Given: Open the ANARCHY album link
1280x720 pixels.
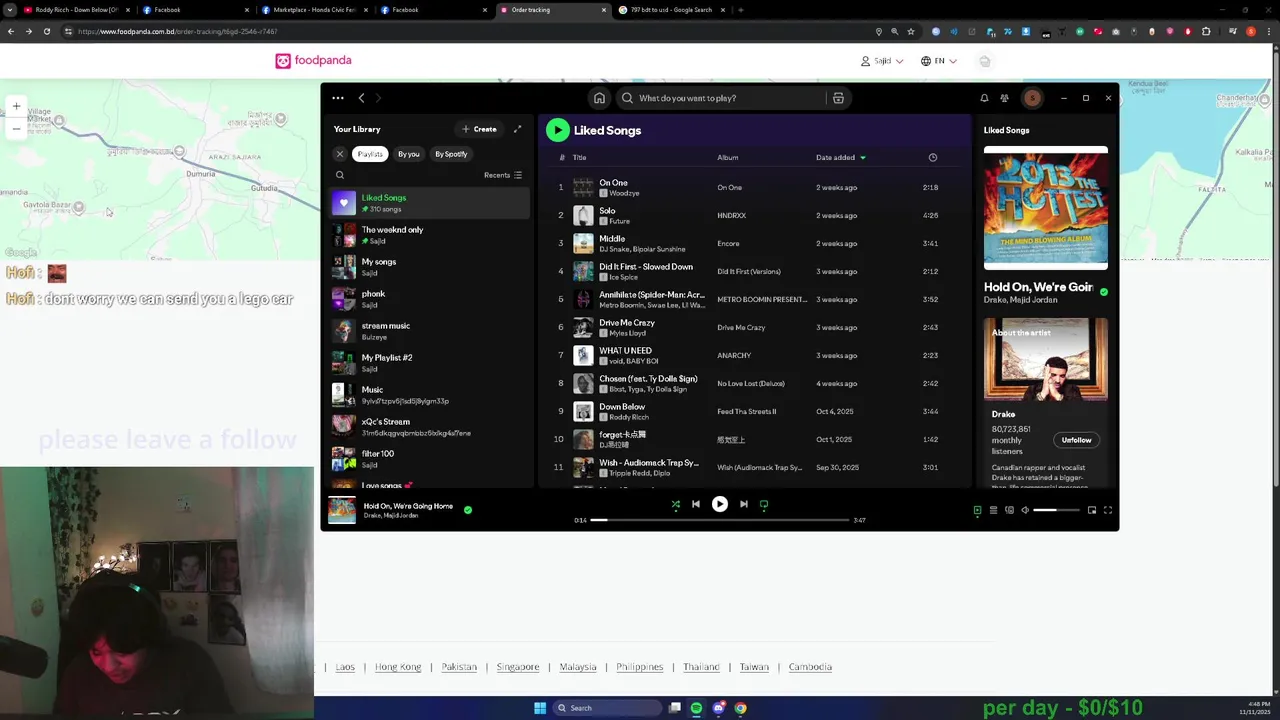Looking at the screenshot, I should [734, 355].
